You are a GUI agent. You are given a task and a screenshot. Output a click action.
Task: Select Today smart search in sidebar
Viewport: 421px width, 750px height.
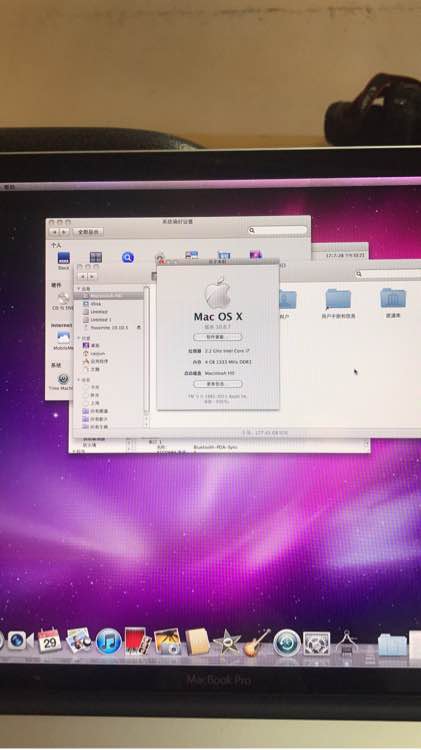pos(111,387)
